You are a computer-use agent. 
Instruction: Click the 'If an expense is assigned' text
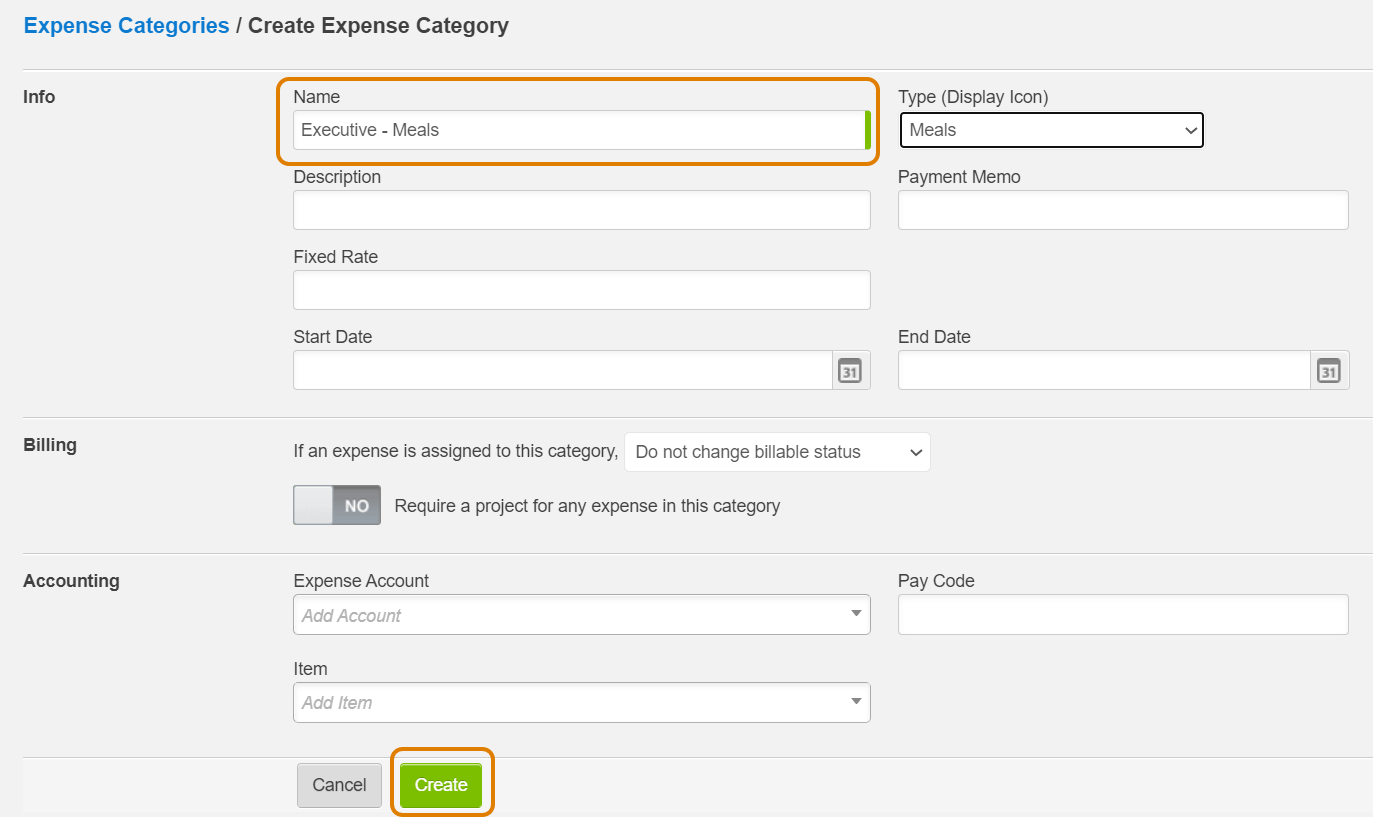point(456,451)
